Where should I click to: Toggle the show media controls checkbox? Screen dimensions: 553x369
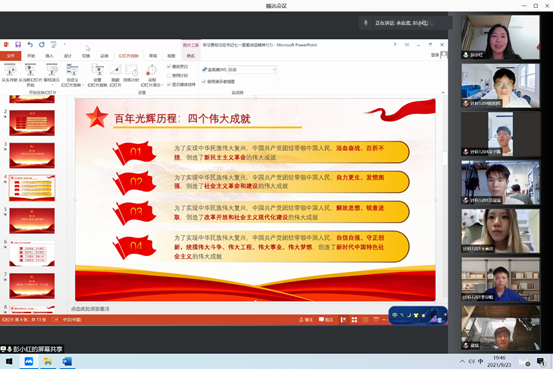169,85
